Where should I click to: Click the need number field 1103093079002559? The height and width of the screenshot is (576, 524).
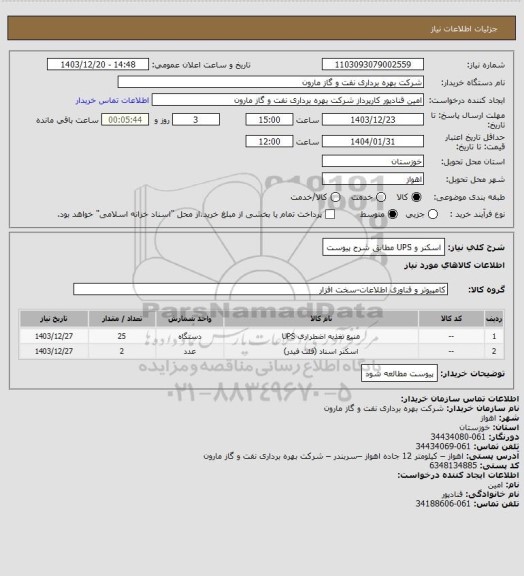click(x=373, y=65)
